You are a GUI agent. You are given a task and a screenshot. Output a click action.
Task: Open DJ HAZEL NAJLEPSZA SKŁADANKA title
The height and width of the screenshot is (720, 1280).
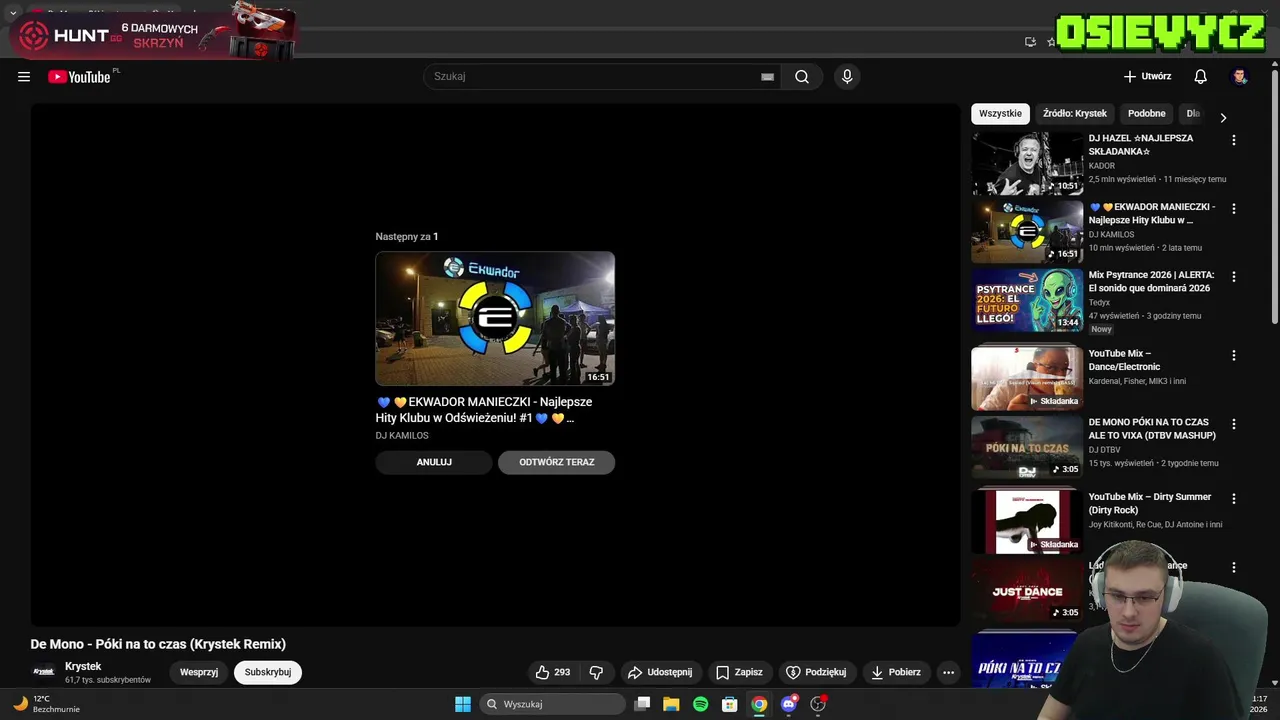coord(1141,145)
